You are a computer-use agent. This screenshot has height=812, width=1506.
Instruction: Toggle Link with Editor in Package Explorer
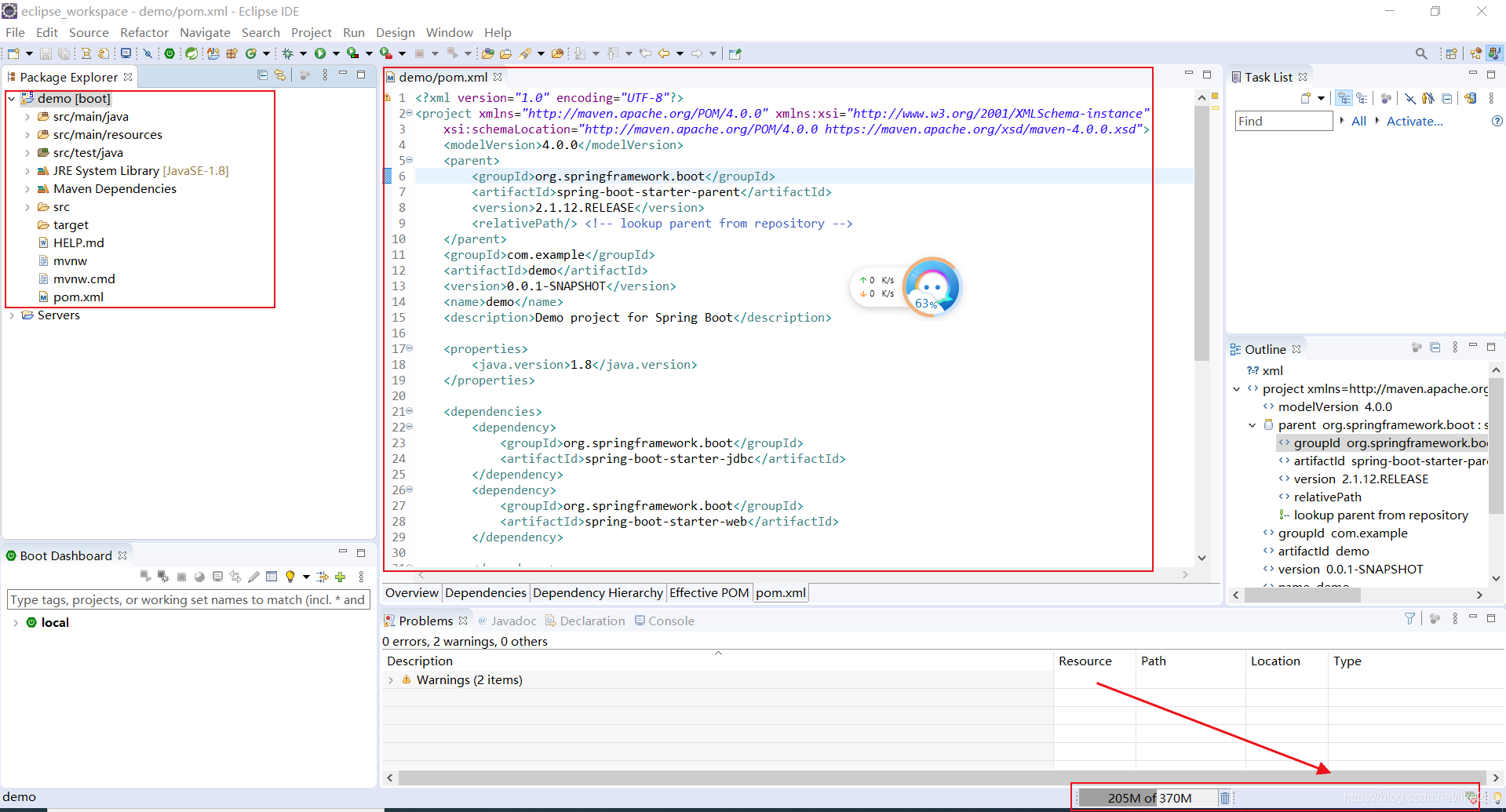(x=280, y=75)
